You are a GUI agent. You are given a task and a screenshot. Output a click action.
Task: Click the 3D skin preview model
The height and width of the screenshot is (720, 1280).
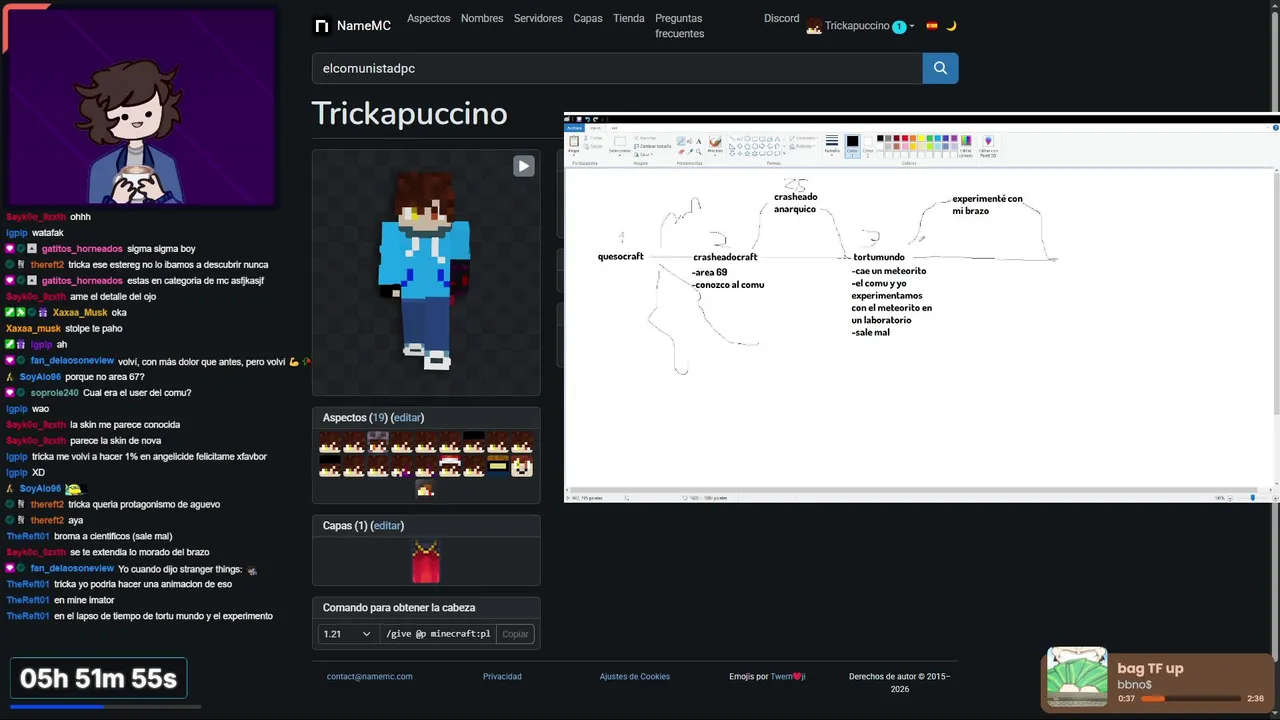(426, 272)
